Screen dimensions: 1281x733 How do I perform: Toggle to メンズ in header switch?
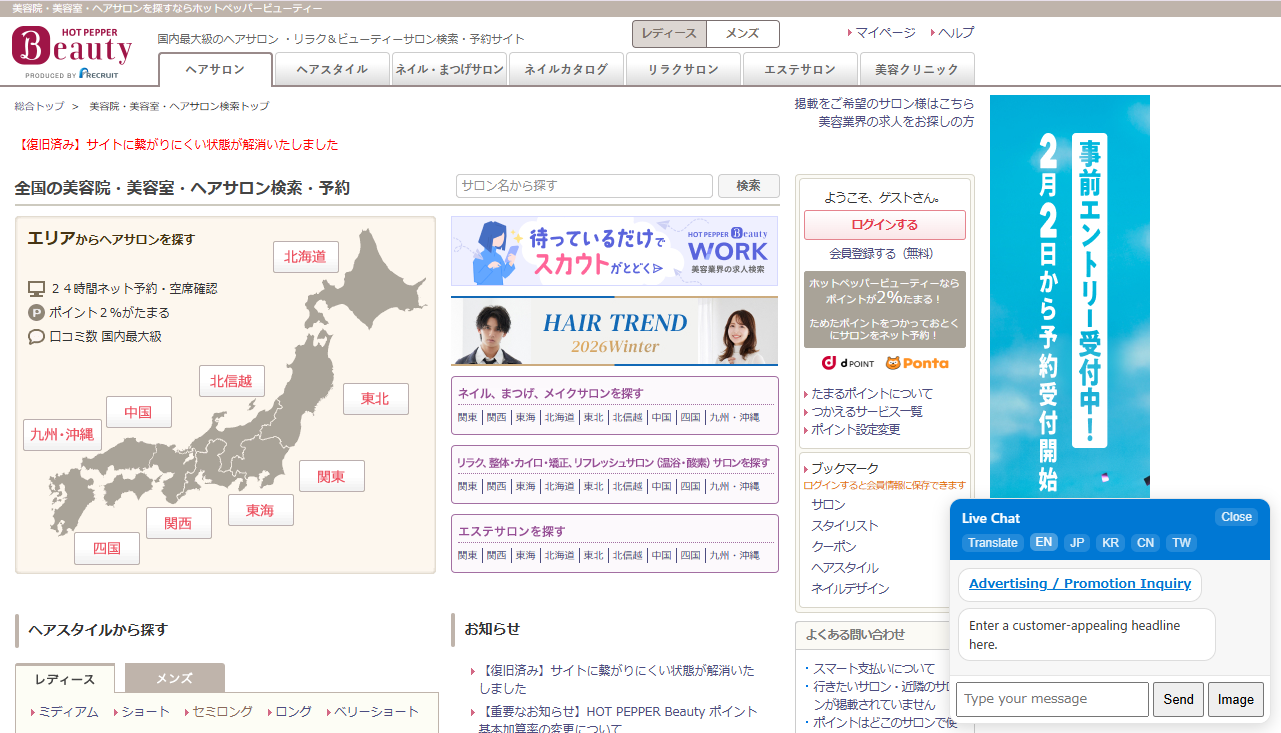742,34
